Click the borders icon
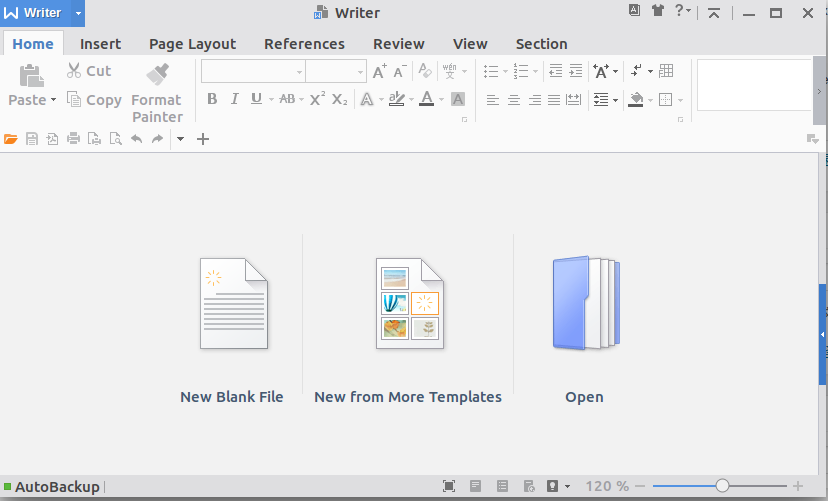 [665, 99]
